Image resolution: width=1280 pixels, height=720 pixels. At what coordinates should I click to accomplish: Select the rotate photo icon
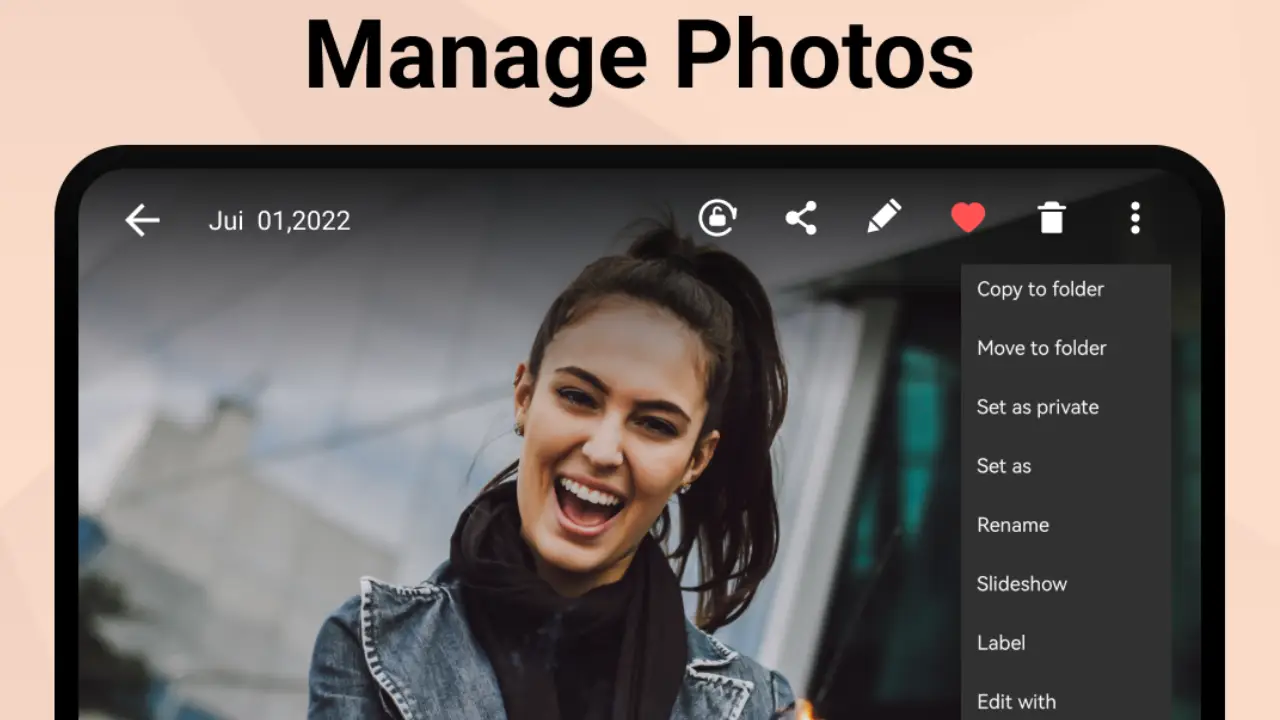pos(718,218)
